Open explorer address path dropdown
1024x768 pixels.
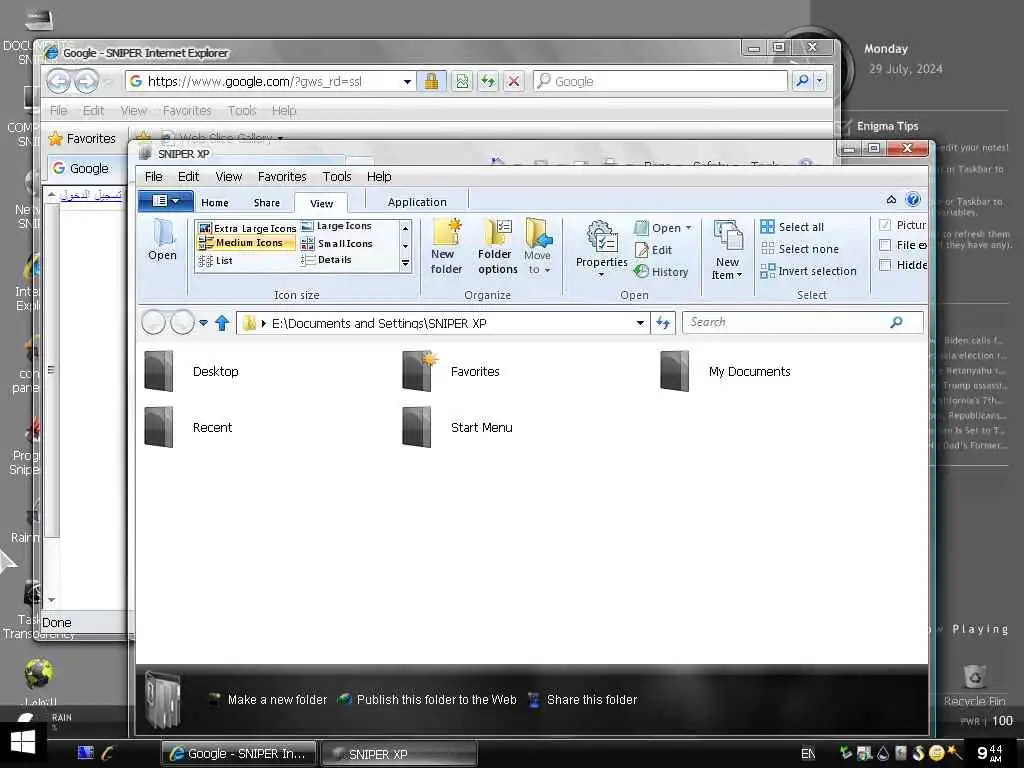[x=640, y=323]
